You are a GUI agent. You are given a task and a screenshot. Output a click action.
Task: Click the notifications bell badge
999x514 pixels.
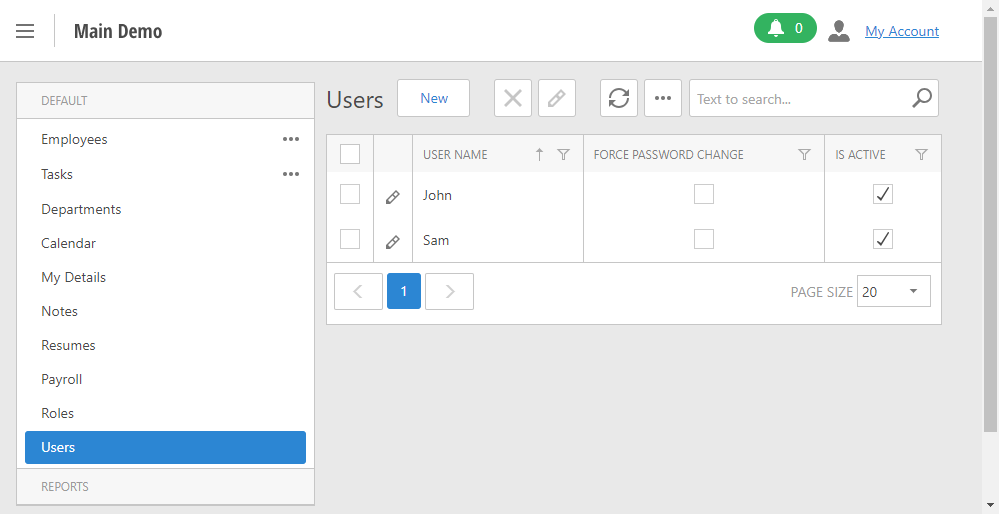pyautogui.click(x=785, y=28)
